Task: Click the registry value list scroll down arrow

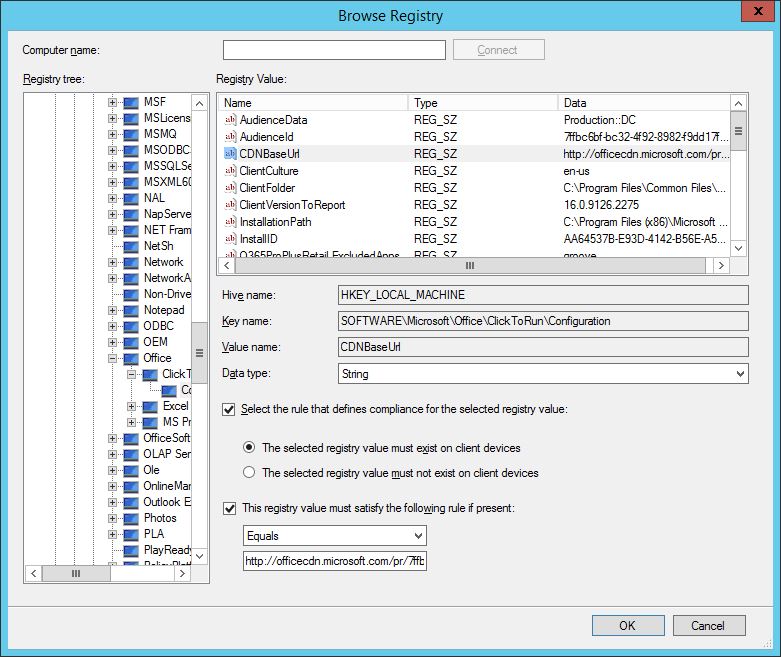Action: (738, 248)
